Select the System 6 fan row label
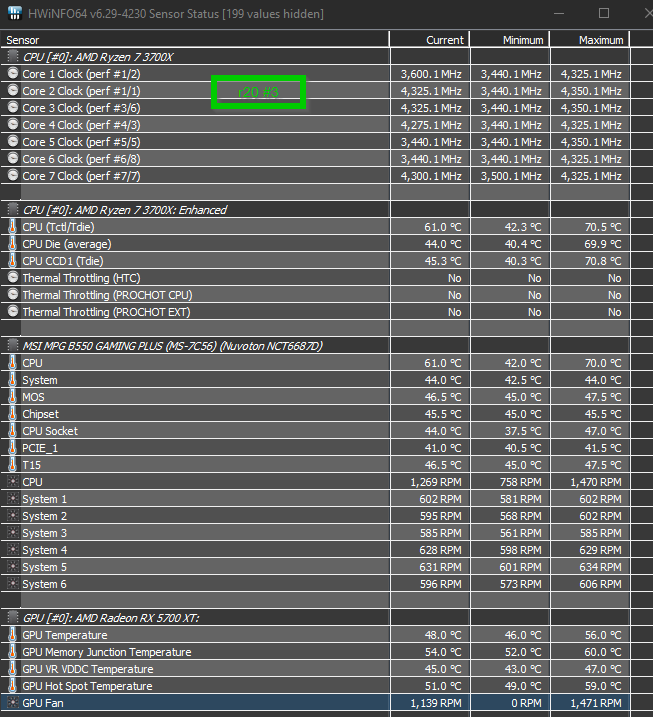The width and height of the screenshot is (653, 717). pos(44,584)
